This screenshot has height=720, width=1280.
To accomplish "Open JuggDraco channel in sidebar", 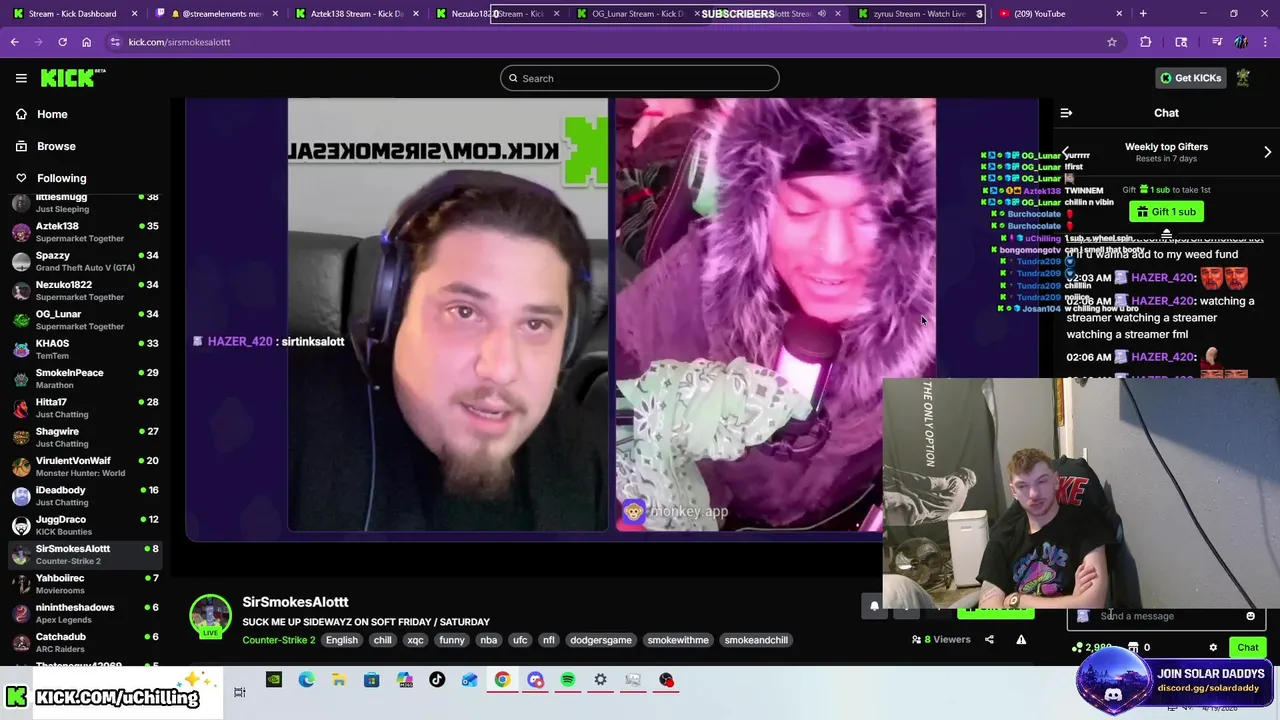I will pyautogui.click(x=85, y=525).
